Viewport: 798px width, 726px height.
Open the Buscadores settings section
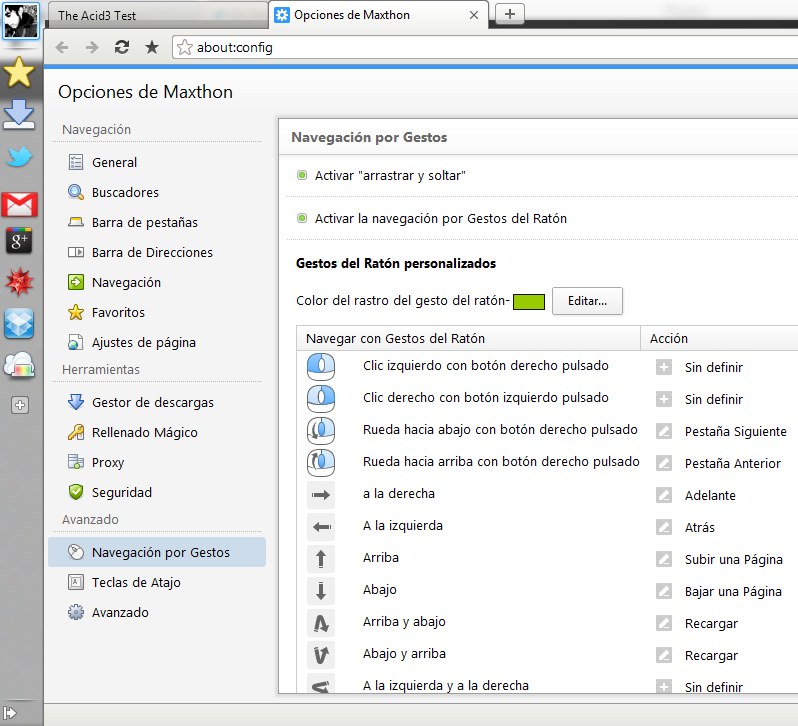tap(125, 192)
